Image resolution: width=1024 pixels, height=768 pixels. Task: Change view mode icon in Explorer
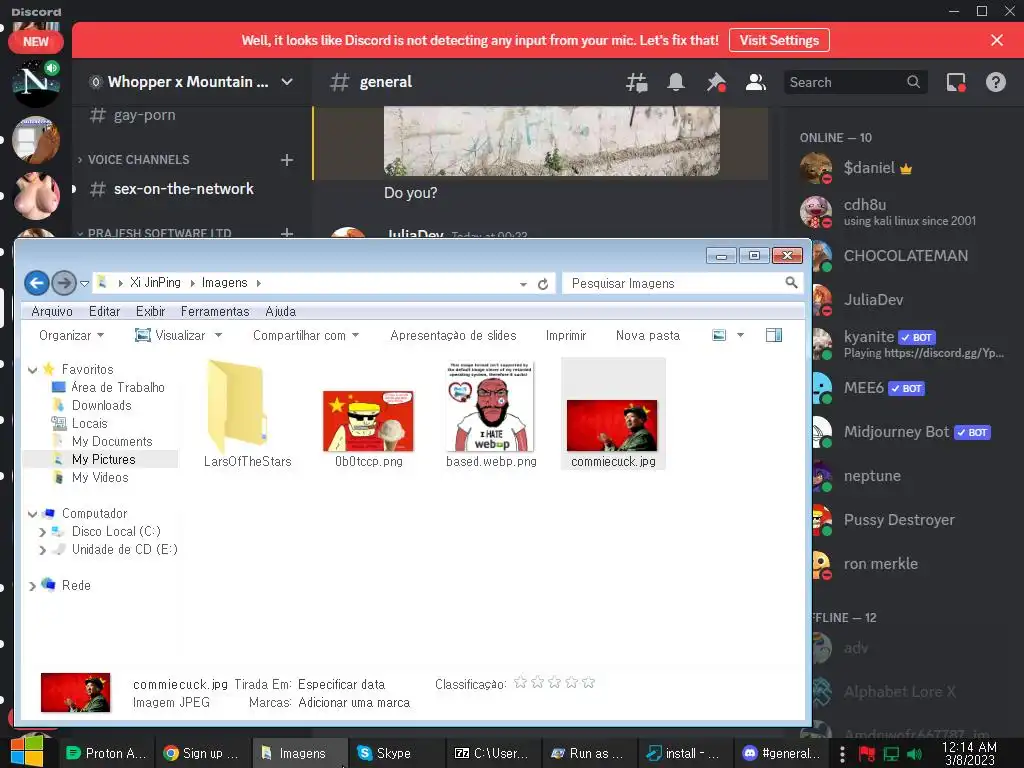tap(719, 336)
